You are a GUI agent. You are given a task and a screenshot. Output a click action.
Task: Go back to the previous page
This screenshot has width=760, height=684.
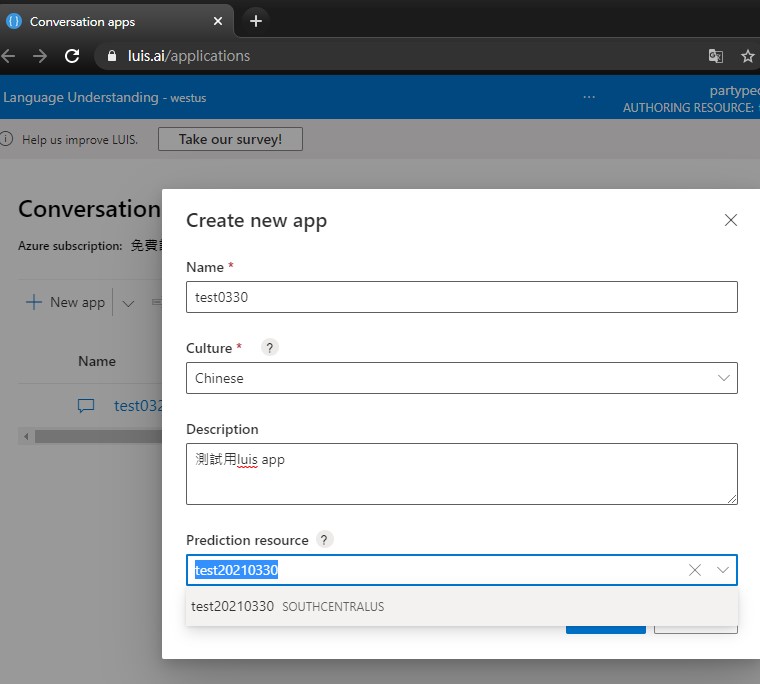tap(8, 56)
